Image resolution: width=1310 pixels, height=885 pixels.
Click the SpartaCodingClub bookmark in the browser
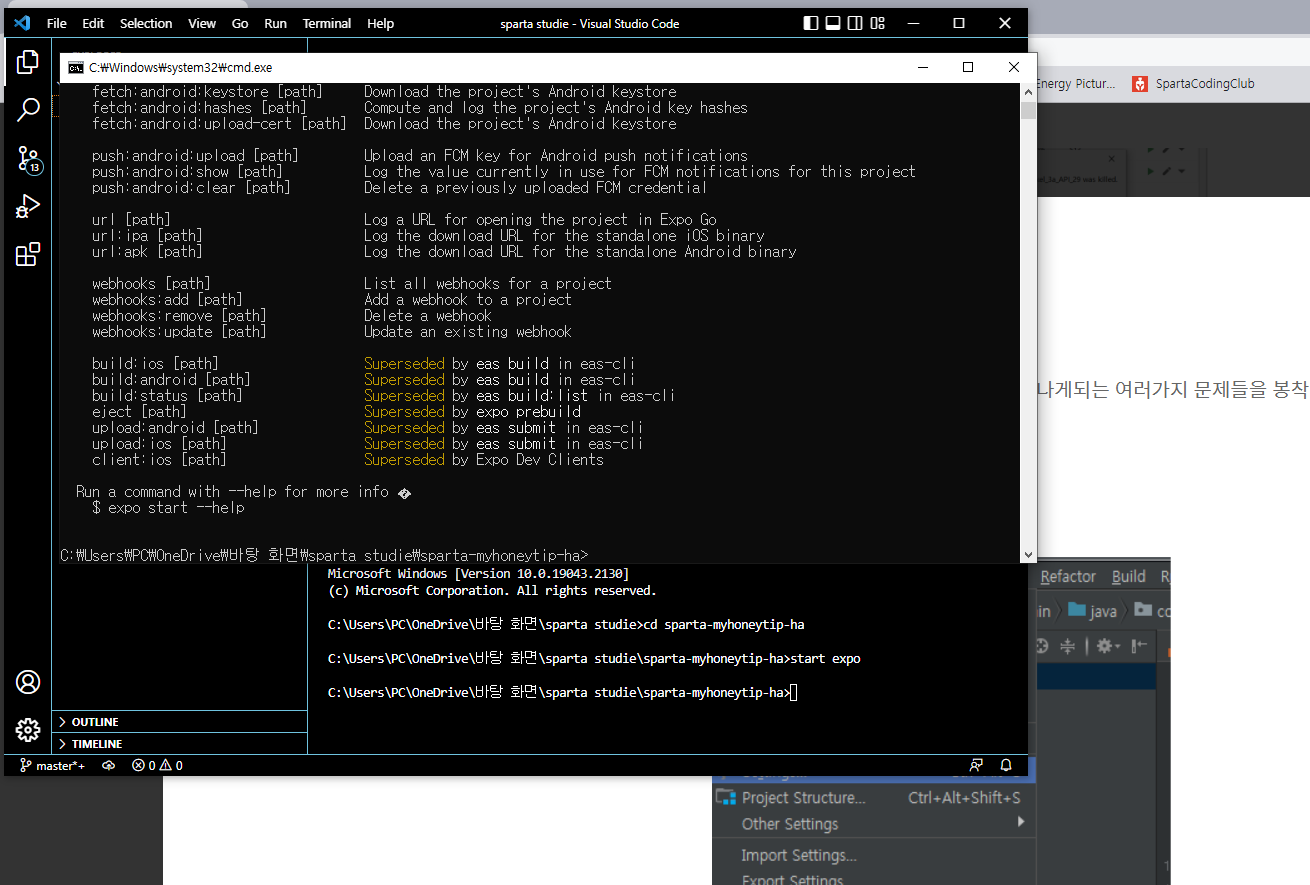(x=1192, y=84)
